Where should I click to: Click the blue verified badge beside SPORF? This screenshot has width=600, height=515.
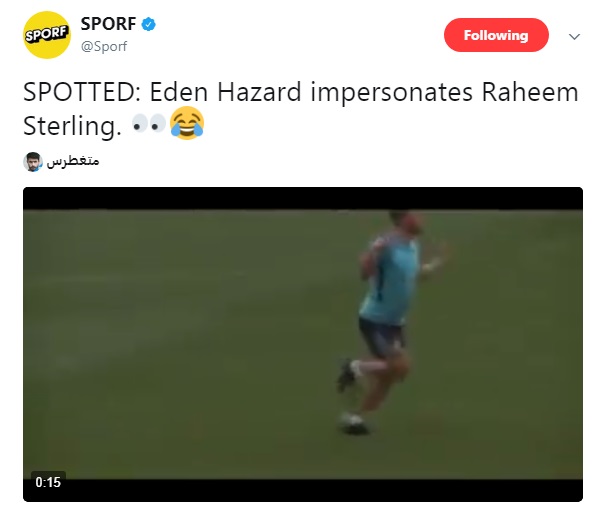click(x=148, y=24)
